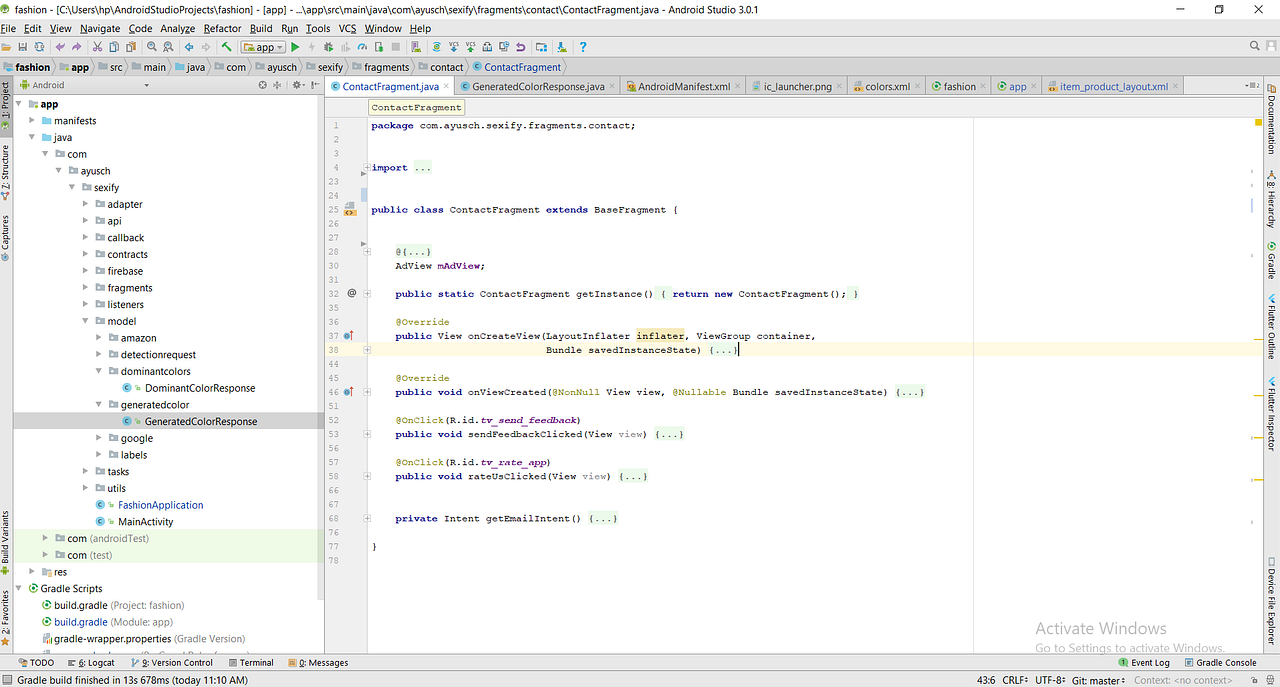Open Search Everywhere magnifier at top right
The width and height of the screenshot is (1280, 687).
1254,46
